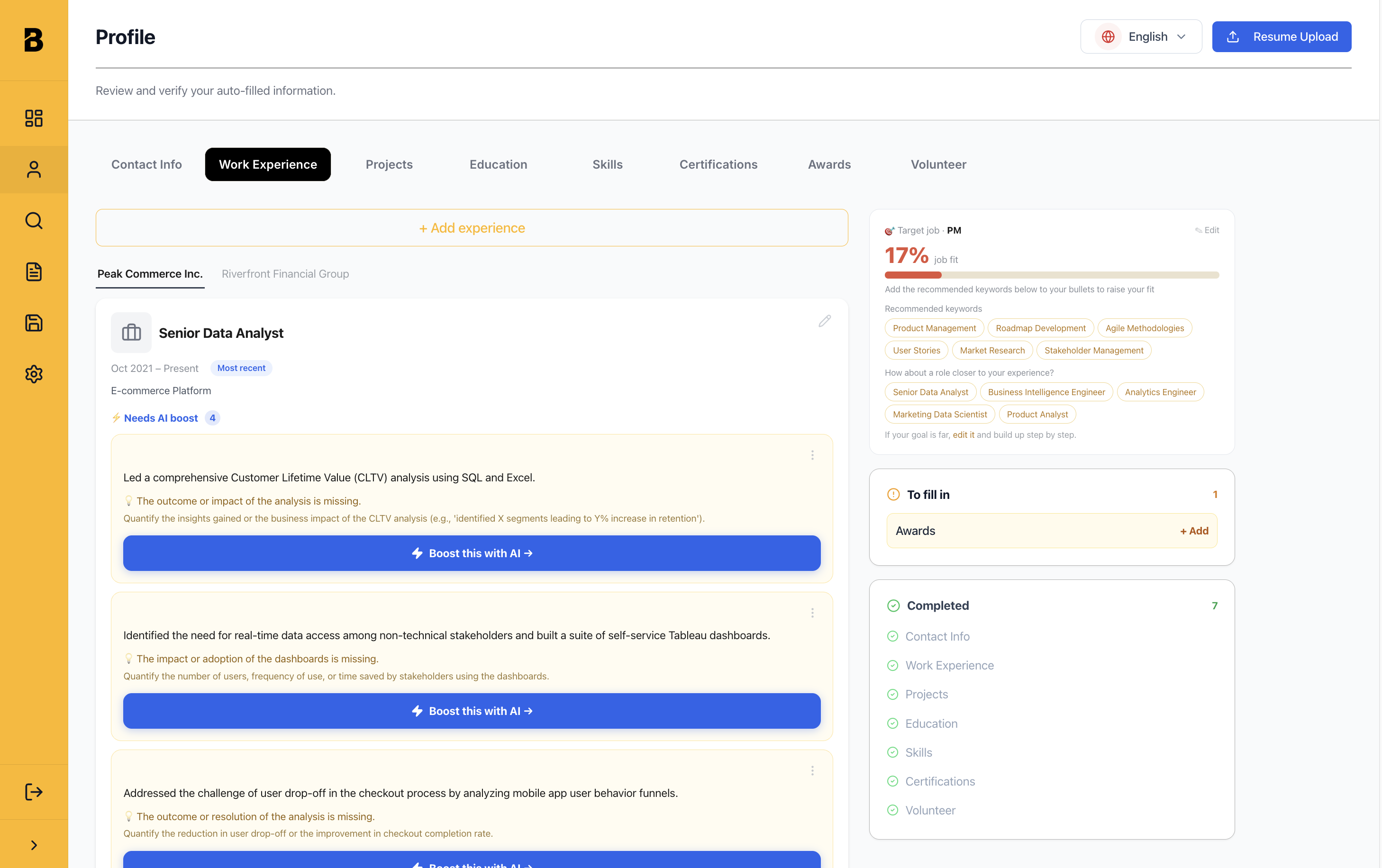Click the B logo in sidebar
1382x868 pixels.
(34, 40)
